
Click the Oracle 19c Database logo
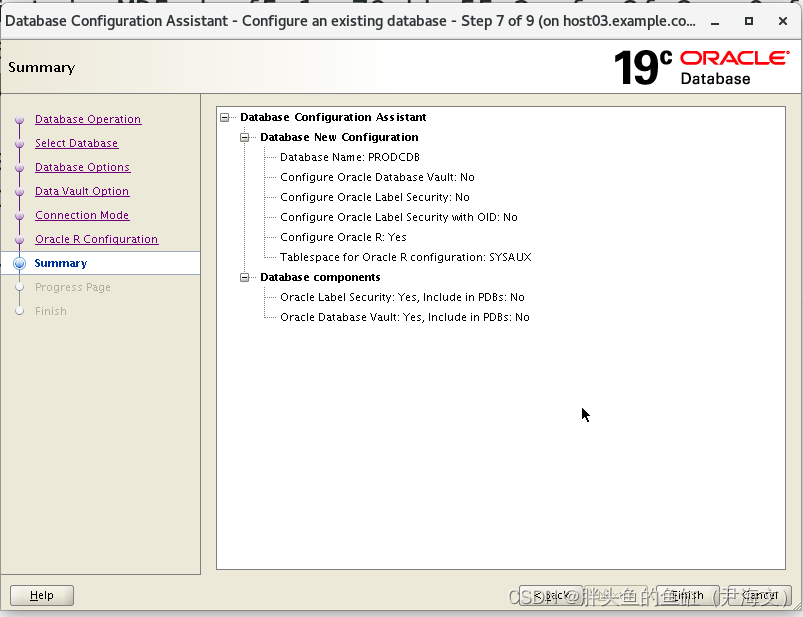coord(702,68)
